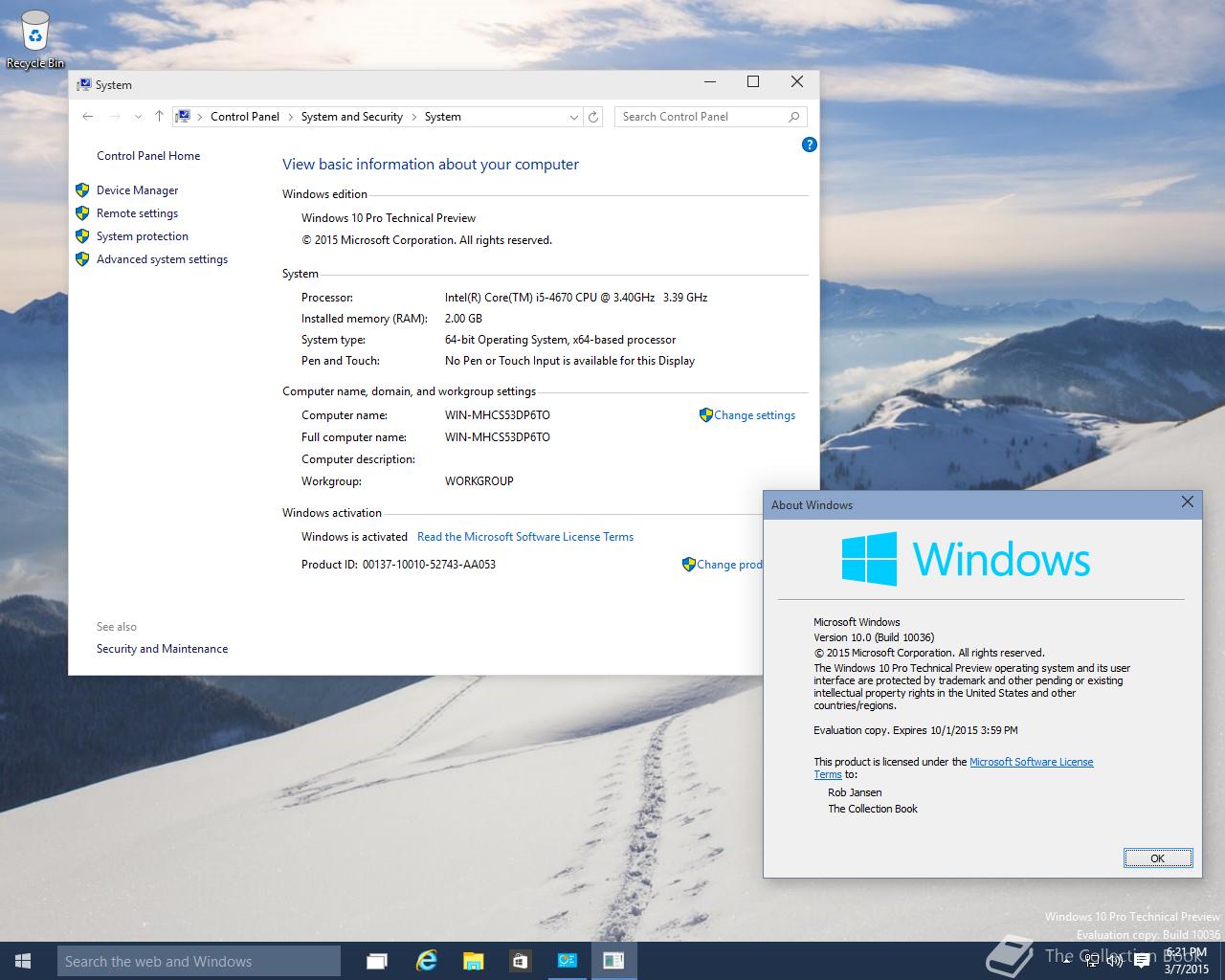1225x980 pixels.
Task: Click Evaluation copy expiry text in About Windows
Action: (916, 730)
